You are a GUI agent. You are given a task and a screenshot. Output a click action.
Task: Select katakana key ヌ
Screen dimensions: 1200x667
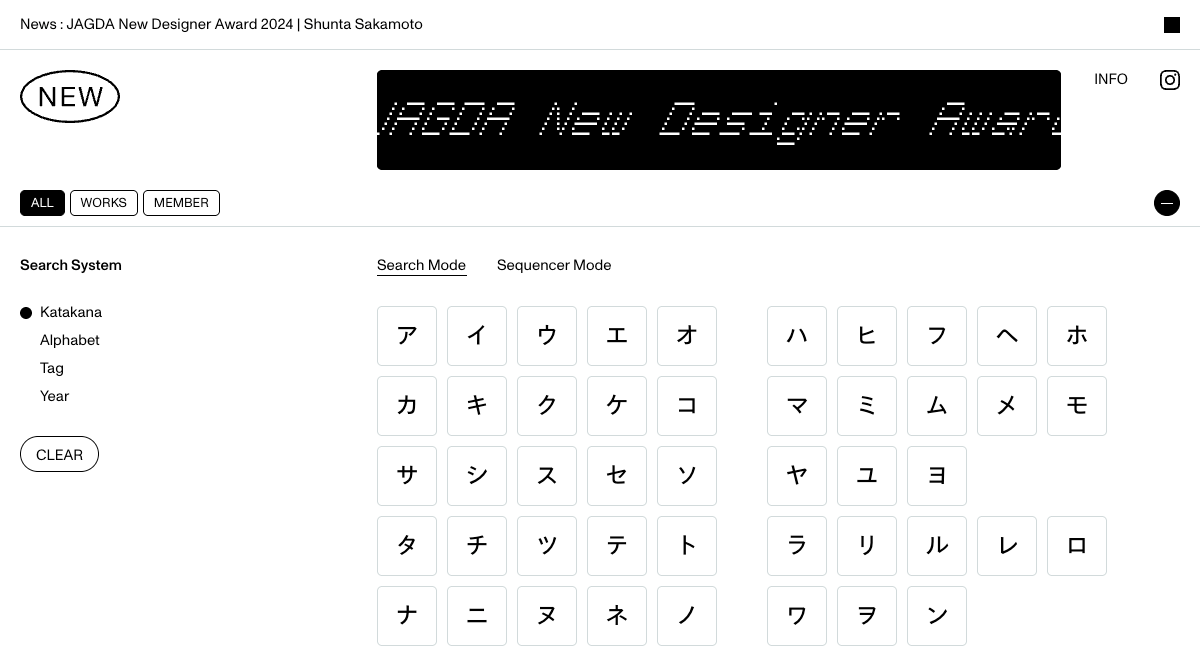(x=547, y=616)
